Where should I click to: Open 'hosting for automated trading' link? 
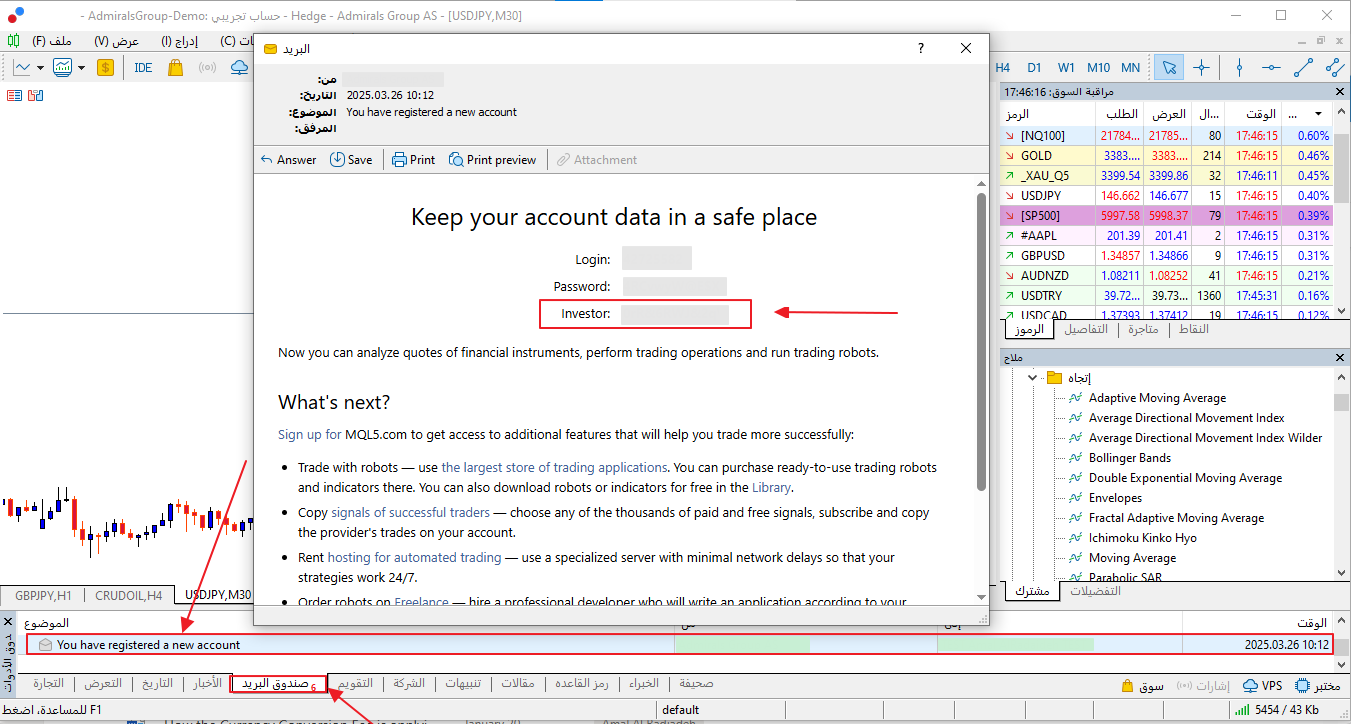pyautogui.click(x=414, y=557)
